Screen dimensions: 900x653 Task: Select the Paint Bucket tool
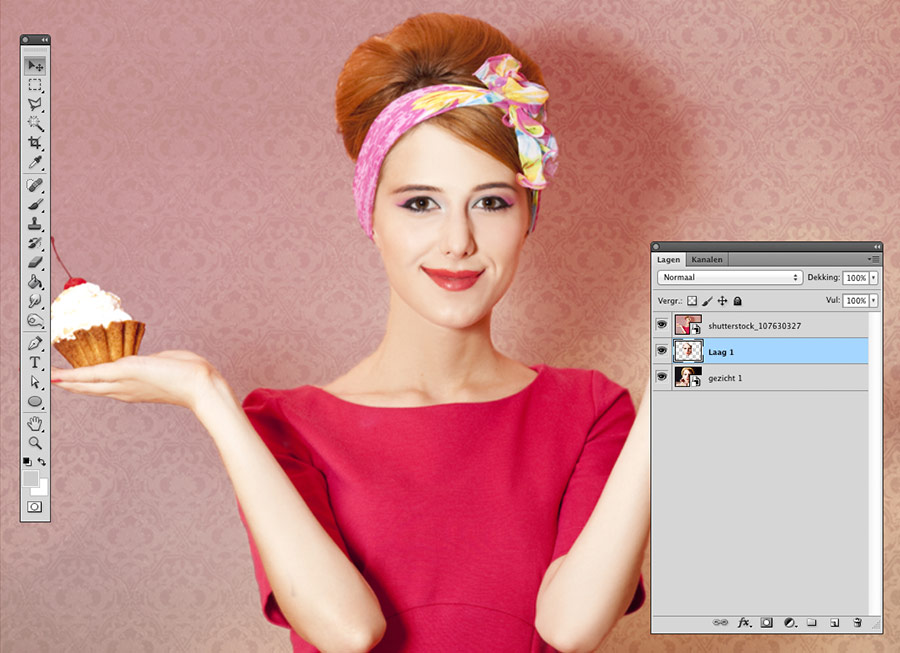tap(35, 282)
